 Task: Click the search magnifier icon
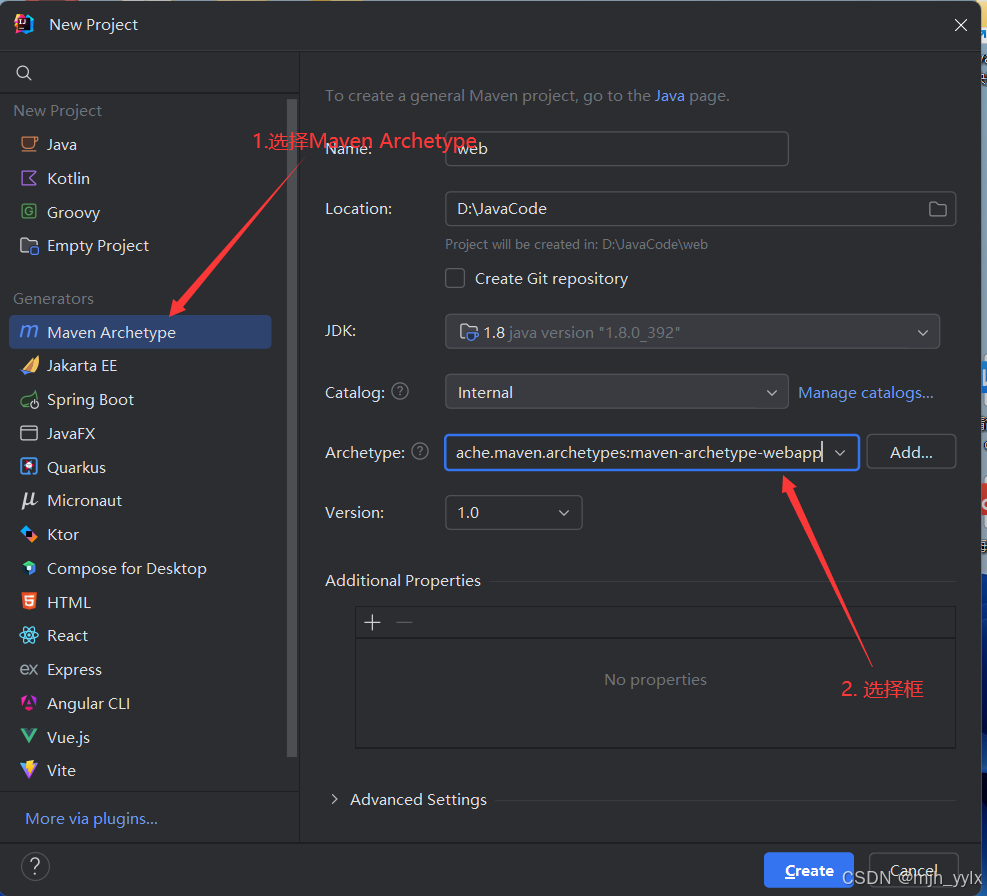[x=24, y=73]
